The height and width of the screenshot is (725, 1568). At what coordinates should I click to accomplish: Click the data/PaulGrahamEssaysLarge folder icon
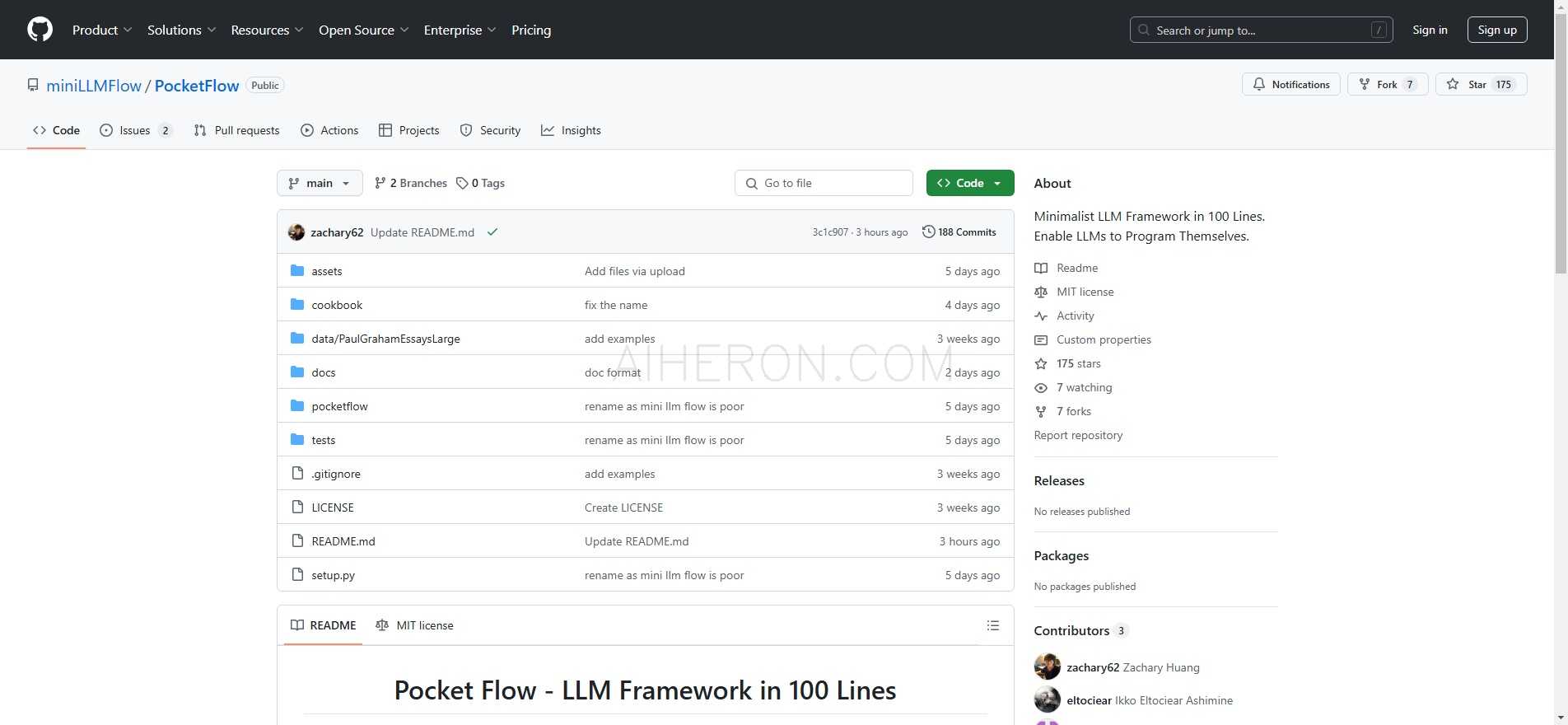(x=297, y=339)
